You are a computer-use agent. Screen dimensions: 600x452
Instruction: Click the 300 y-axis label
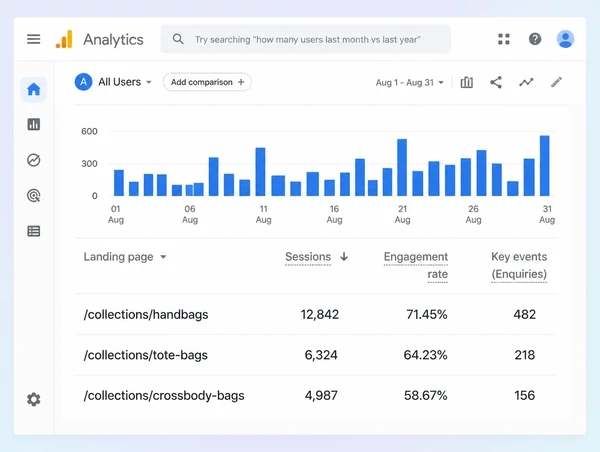click(89, 164)
